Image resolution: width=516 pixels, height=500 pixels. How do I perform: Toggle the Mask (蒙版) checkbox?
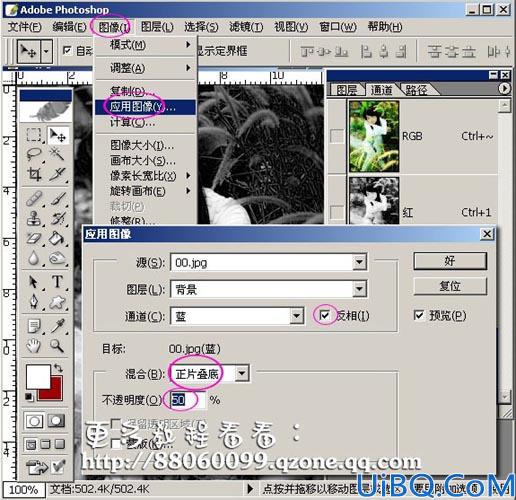[115, 444]
